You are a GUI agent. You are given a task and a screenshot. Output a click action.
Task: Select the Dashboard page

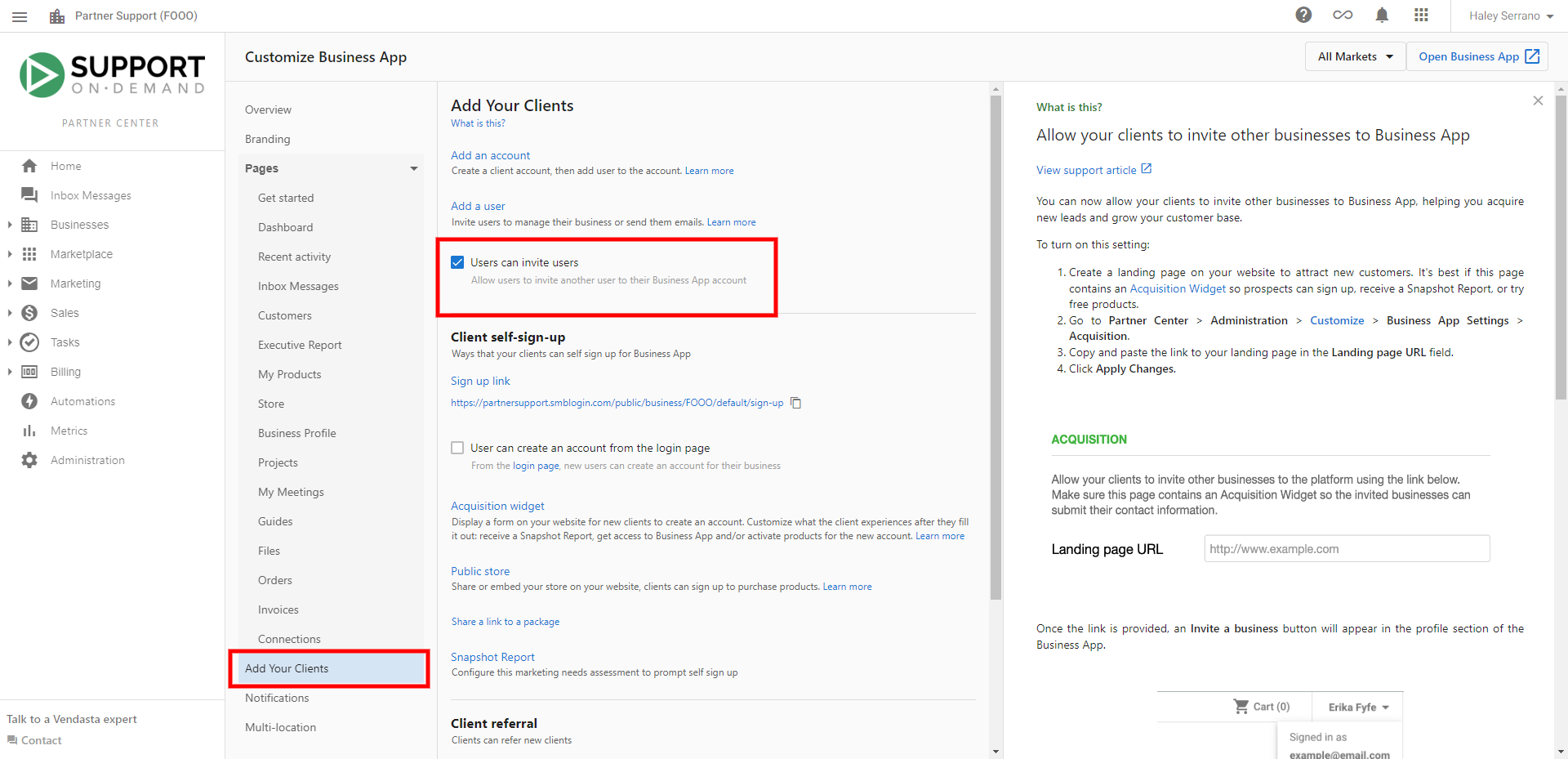285,227
